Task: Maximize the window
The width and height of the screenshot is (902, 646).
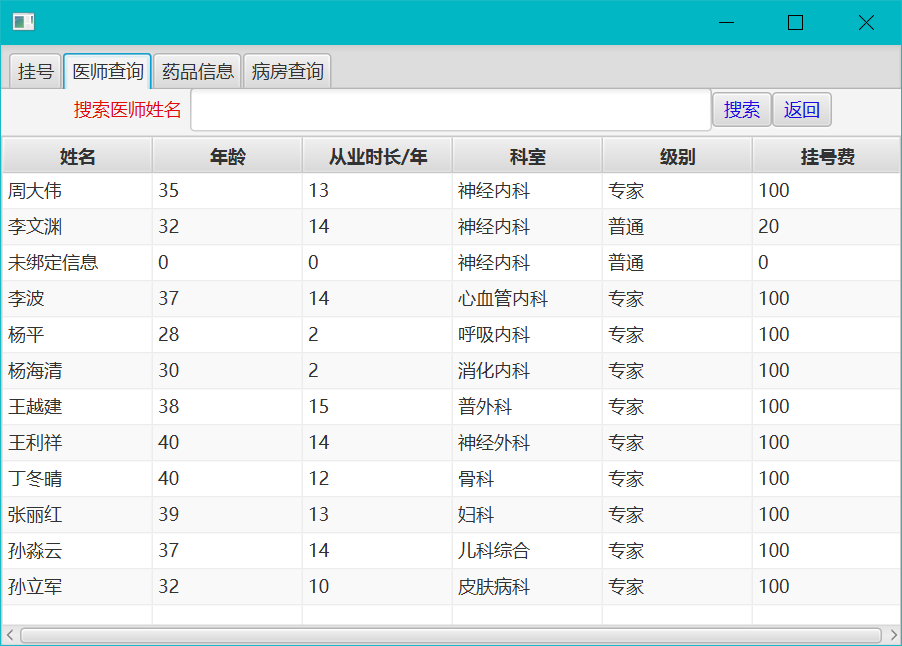Action: [x=796, y=22]
